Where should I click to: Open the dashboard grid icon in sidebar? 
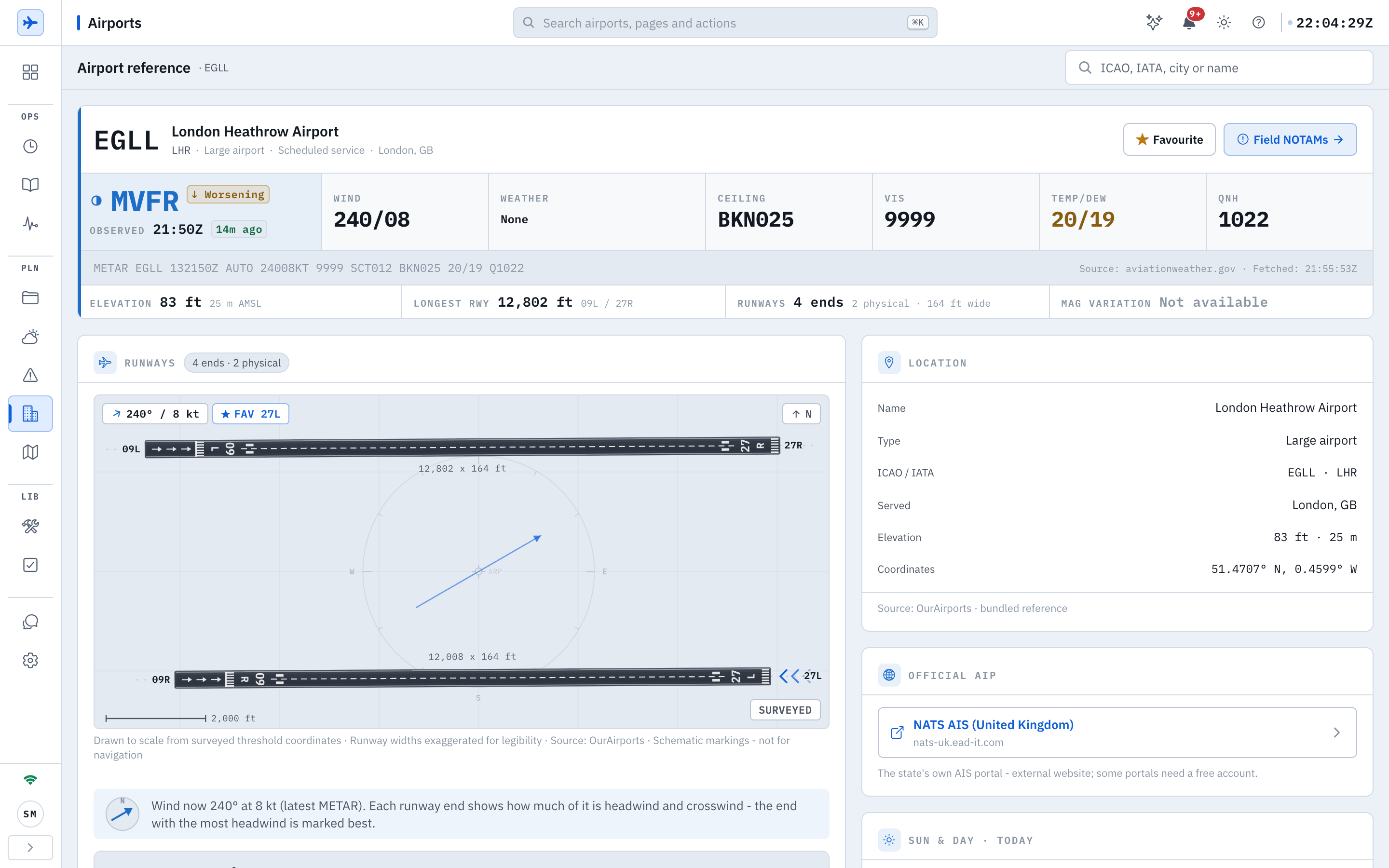(x=30, y=72)
